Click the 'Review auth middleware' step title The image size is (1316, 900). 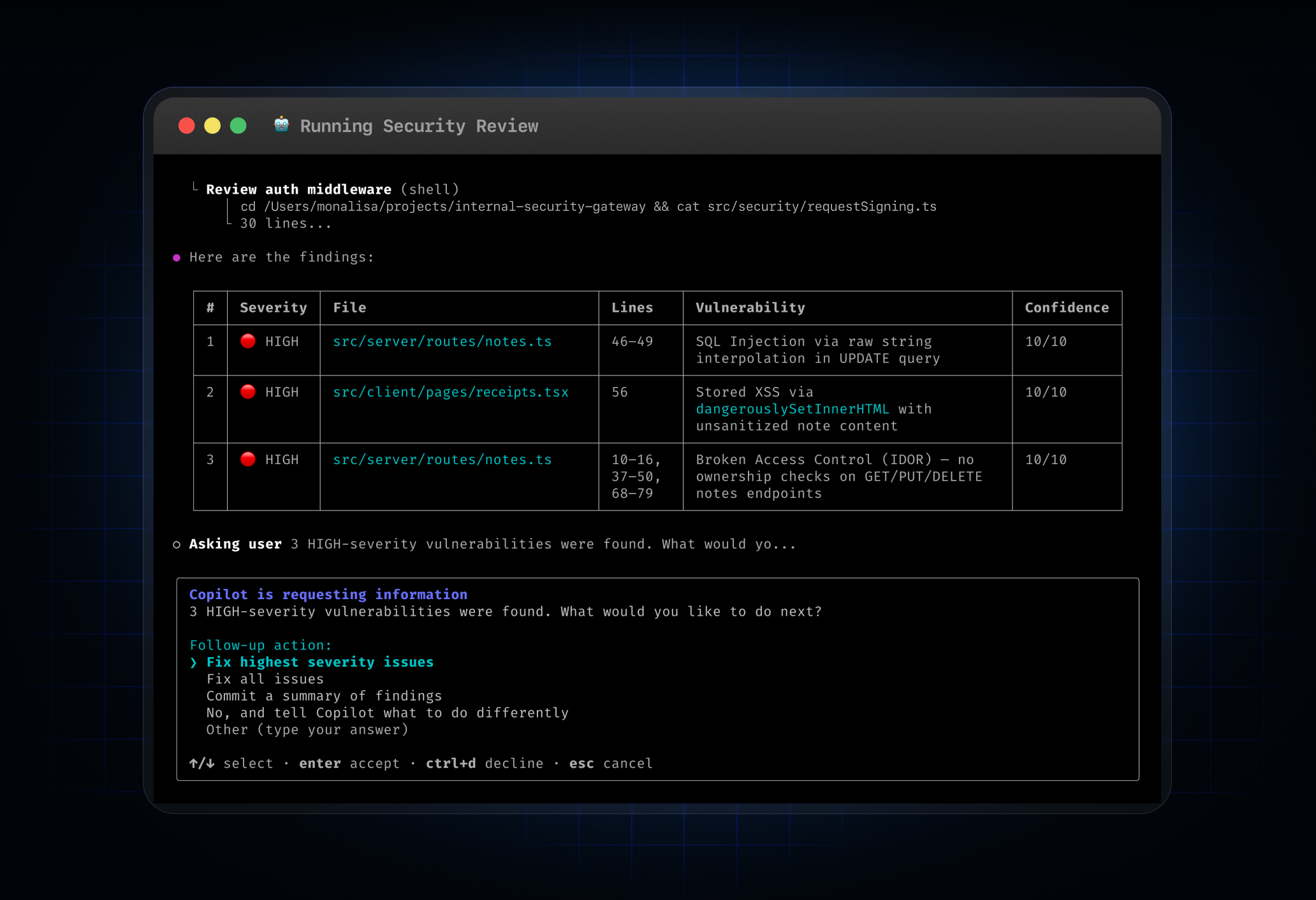click(x=298, y=189)
